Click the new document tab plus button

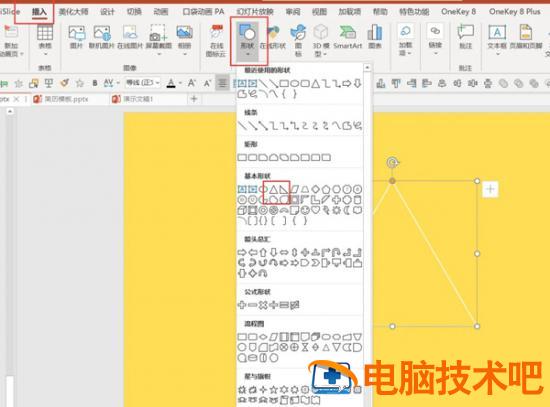[194, 99]
